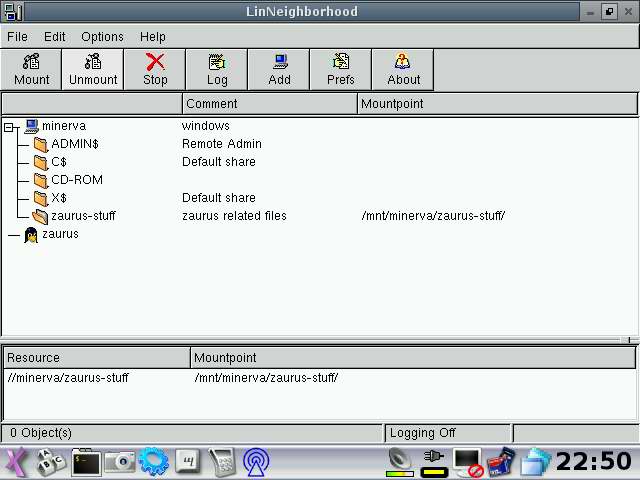The width and height of the screenshot is (640, 480).
Task: Open the Log window from toolbar
Action: point(217,70)
